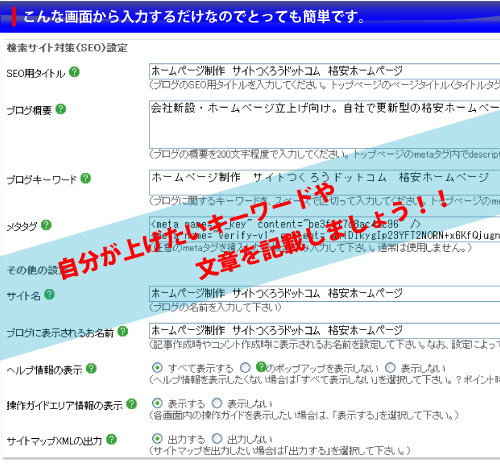Select ?のポップアップを表示しない radio option
This screenshot has width=500, height=464.
(245, 368)
